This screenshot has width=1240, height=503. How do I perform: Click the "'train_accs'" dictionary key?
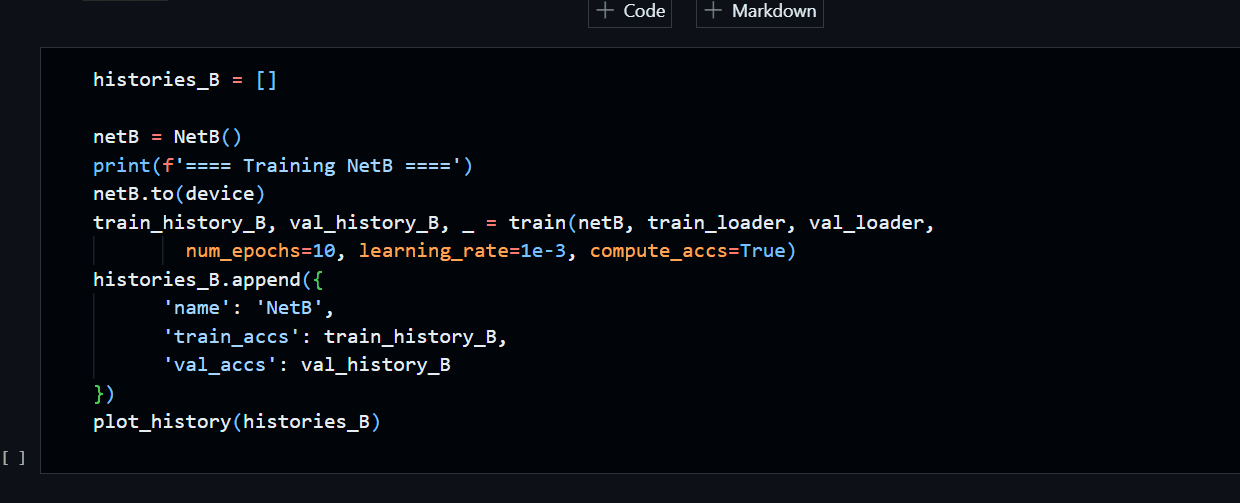click(x=232, y=336)
